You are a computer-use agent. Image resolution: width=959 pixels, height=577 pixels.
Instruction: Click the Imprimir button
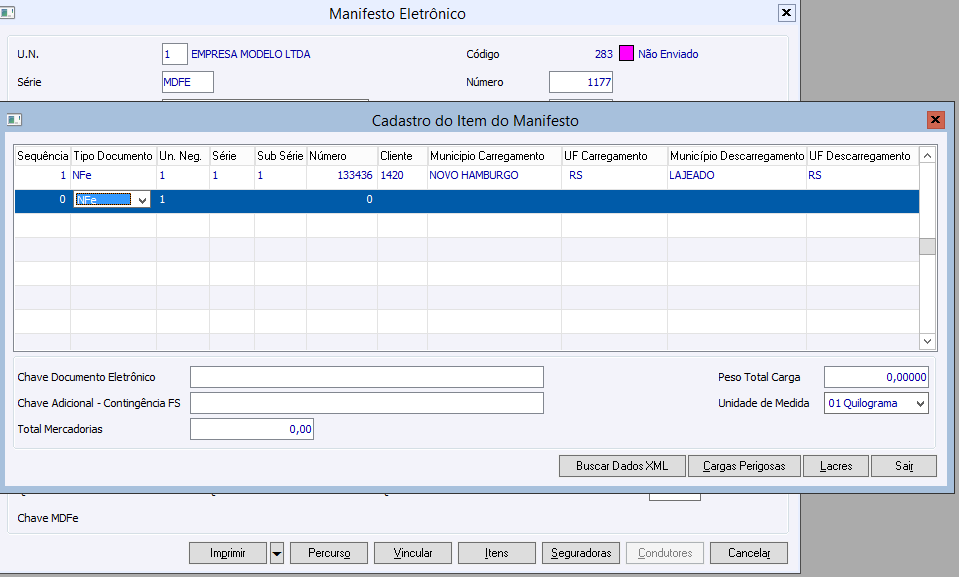click(228, 553)
